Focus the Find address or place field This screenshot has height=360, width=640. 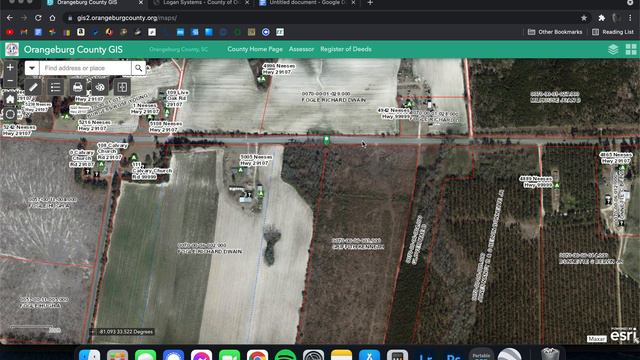pos(85,68)
